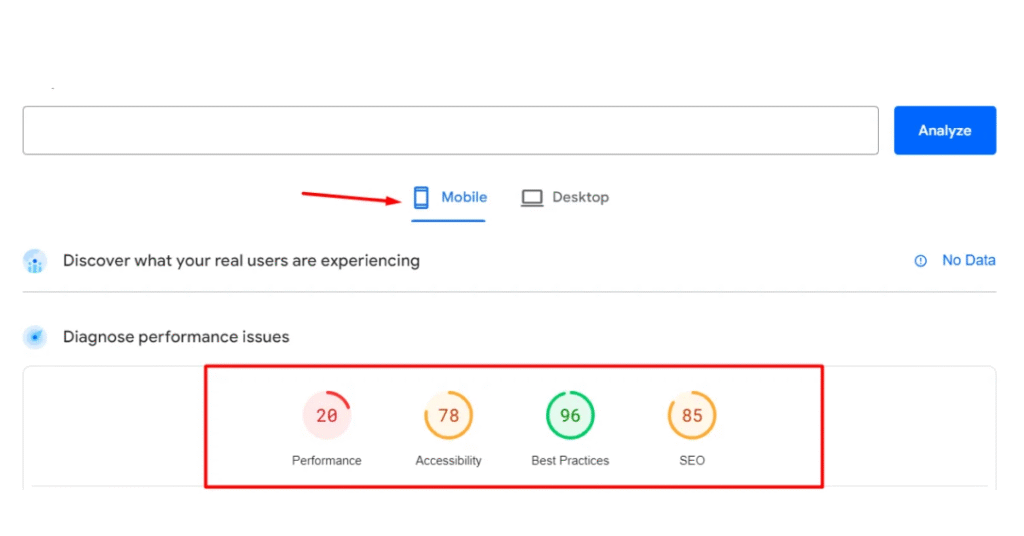Click the Accessibility label
This screenshot has height=536, width=1024.
click(448, 461)
